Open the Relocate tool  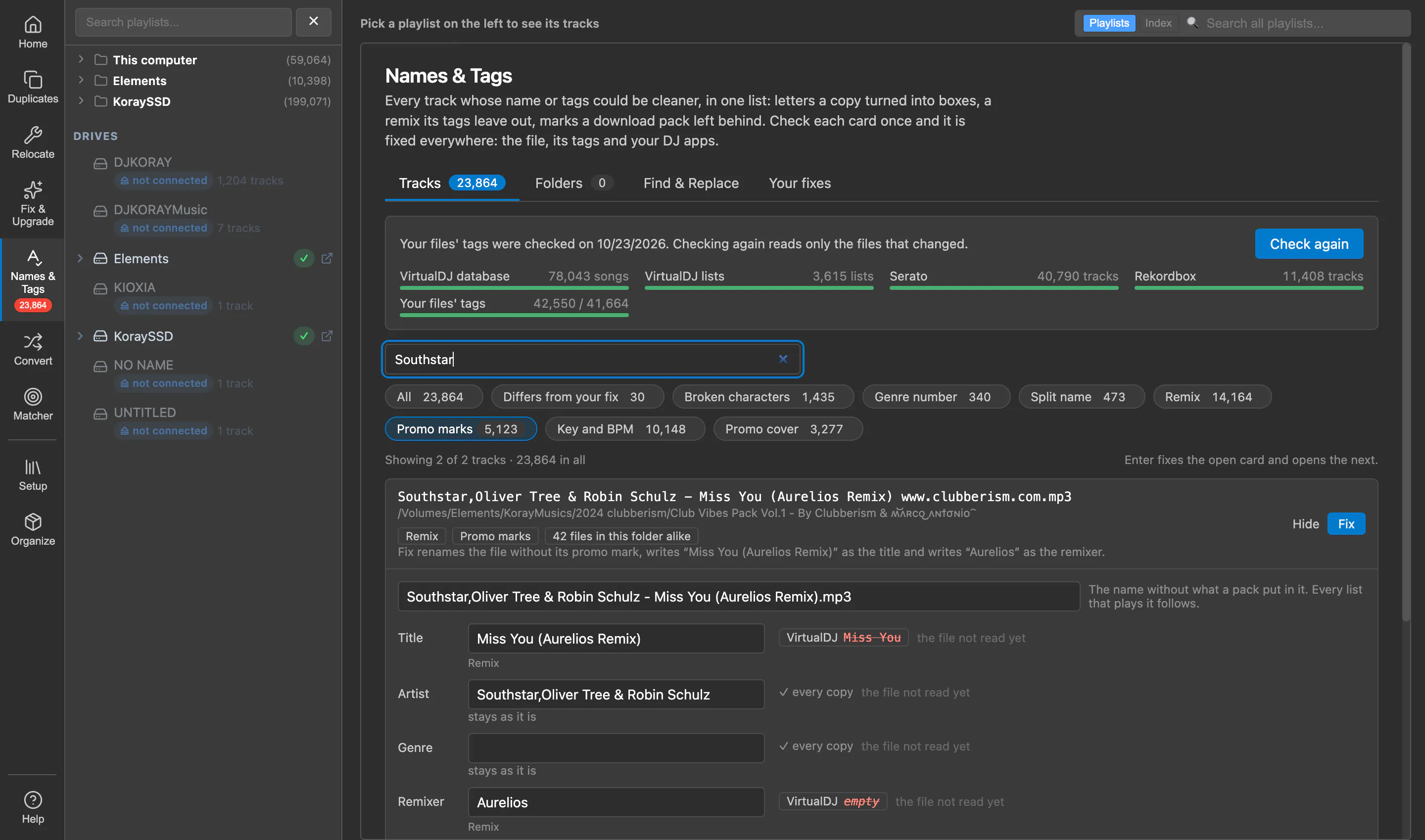(x=33, y=142)
